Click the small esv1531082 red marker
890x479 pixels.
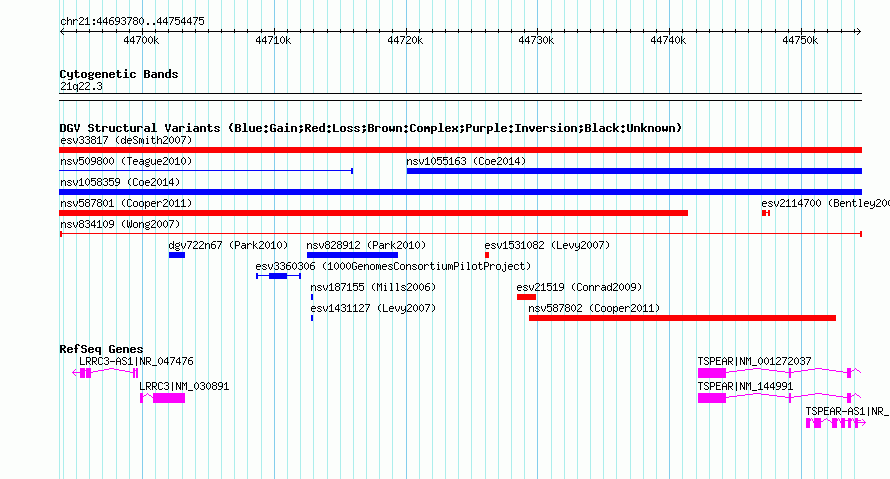pyautogui.click(x=486, y=255)
